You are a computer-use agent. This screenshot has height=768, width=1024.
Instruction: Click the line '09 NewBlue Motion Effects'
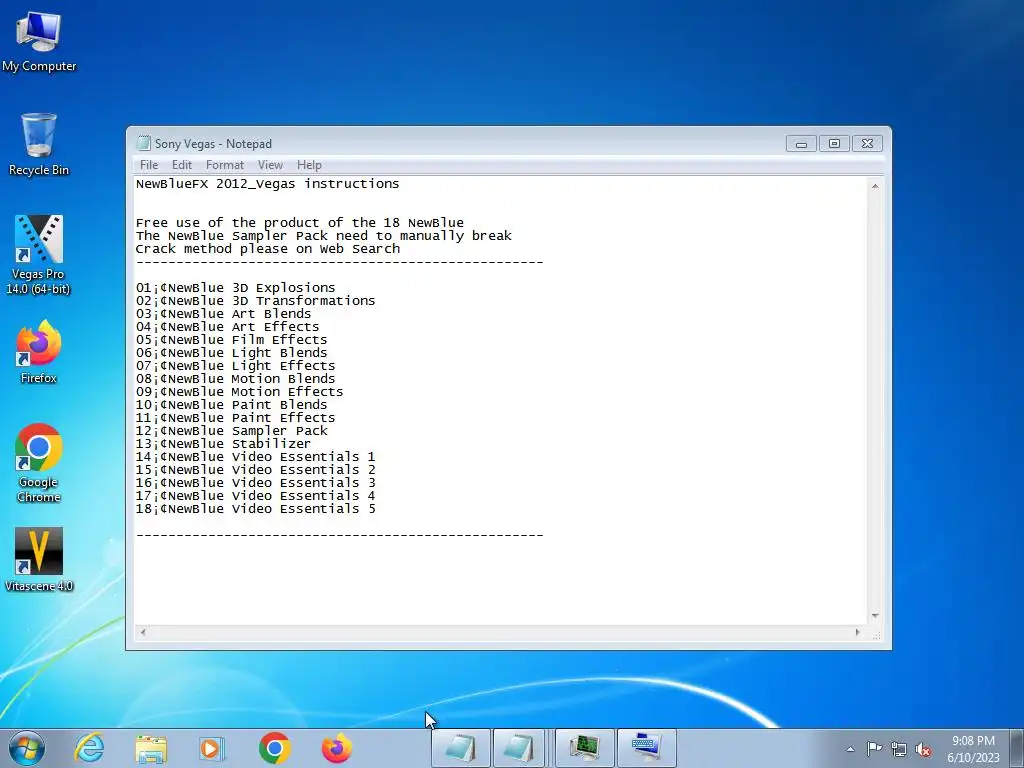click(239, 392)
